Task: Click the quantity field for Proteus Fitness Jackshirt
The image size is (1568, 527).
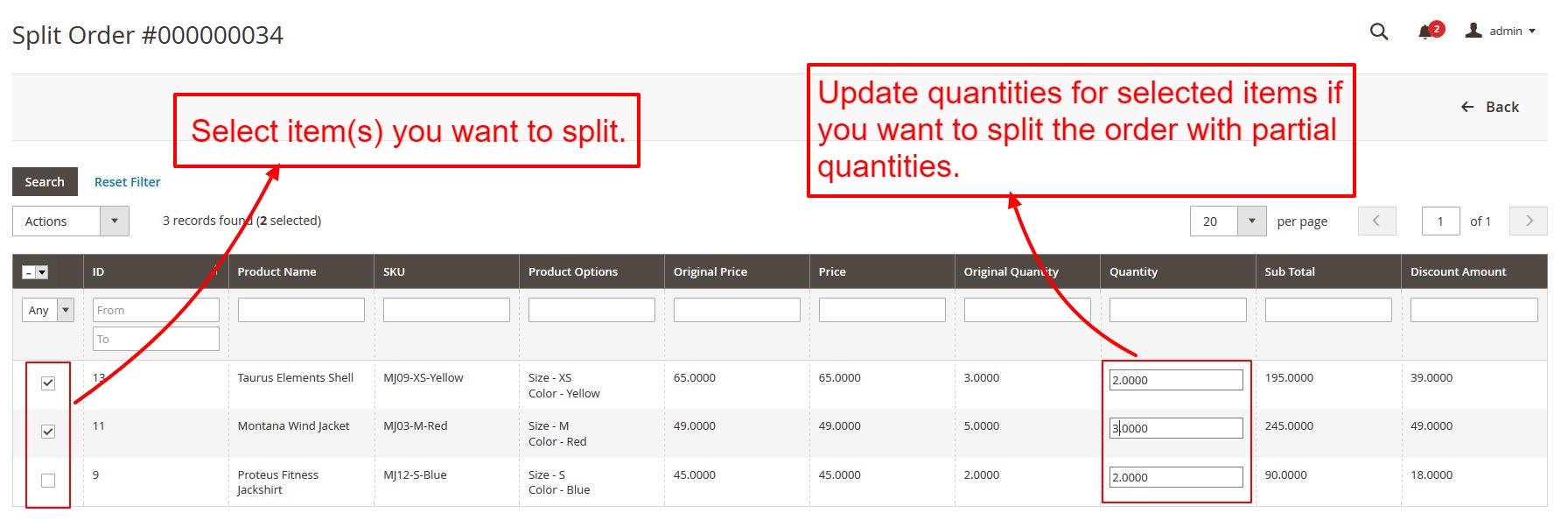Action: 1175,477
